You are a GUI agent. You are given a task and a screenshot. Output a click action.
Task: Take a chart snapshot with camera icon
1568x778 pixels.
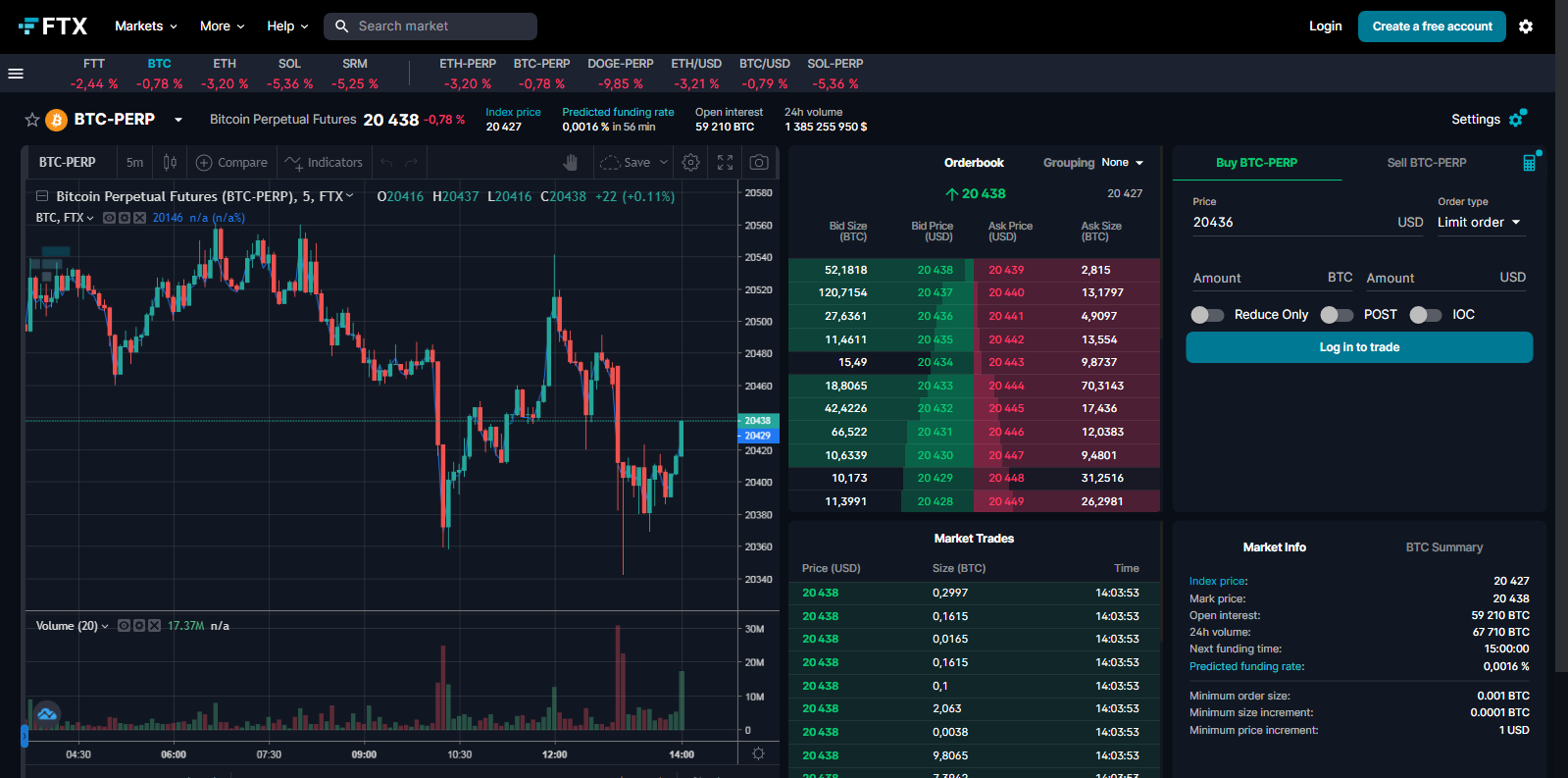(759, 162)
